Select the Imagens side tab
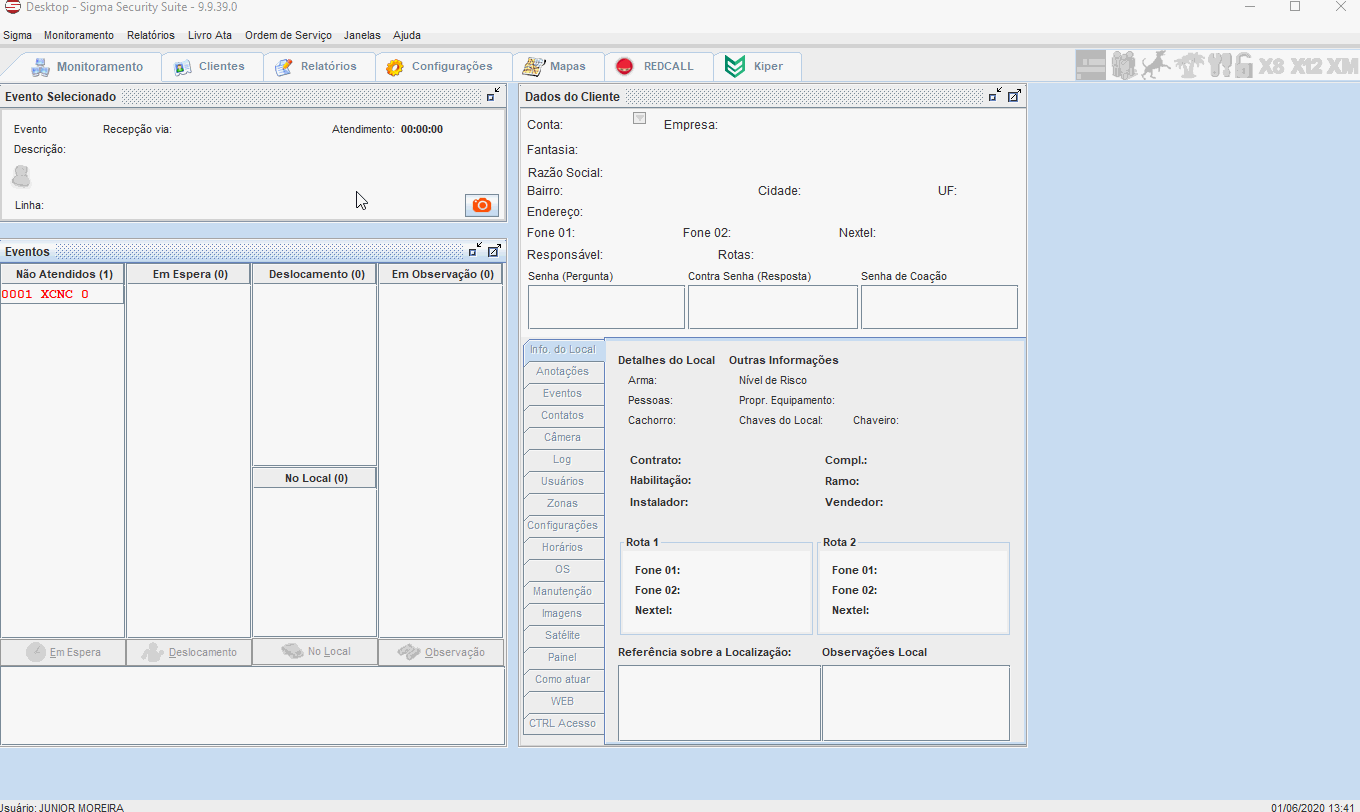This screenshot has height=812, width=1360. pyautogui.click(x=563, y=613)
